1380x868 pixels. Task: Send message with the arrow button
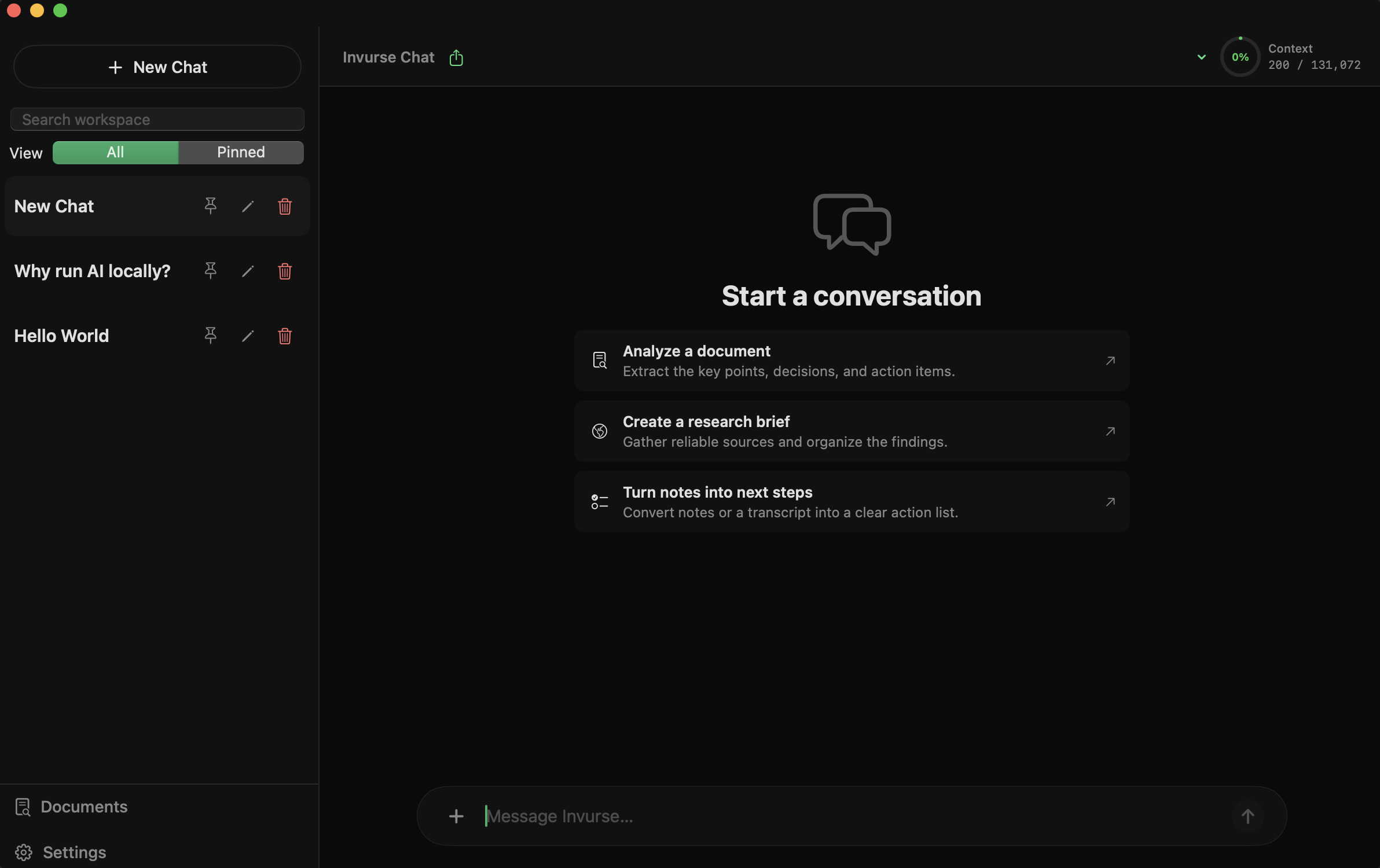(x=1248, y=816)
